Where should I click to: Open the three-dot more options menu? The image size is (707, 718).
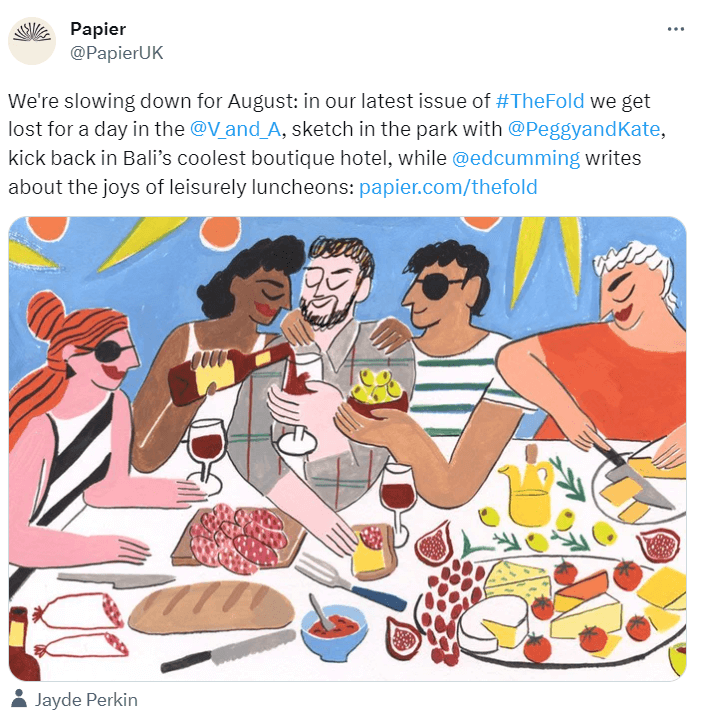(x=675, y=29)
